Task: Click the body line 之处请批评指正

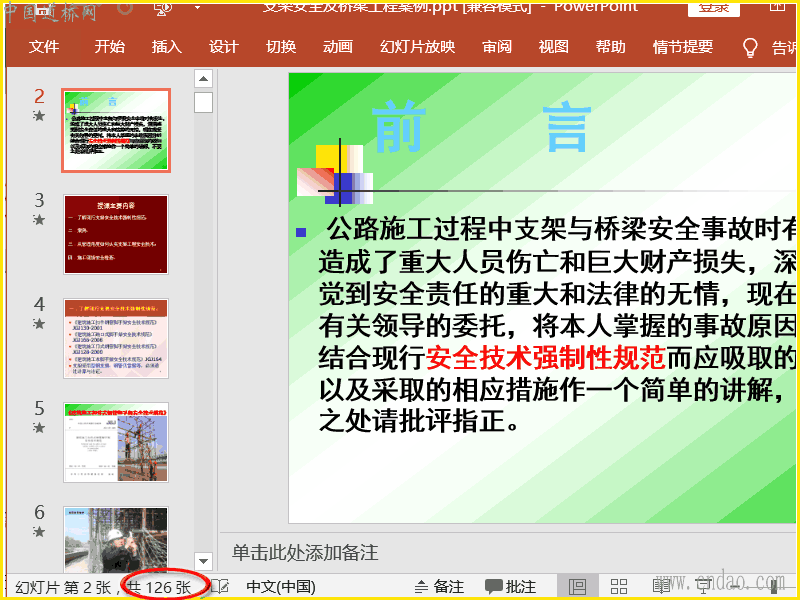Action: pyautogui.click(x=419, y=421)
